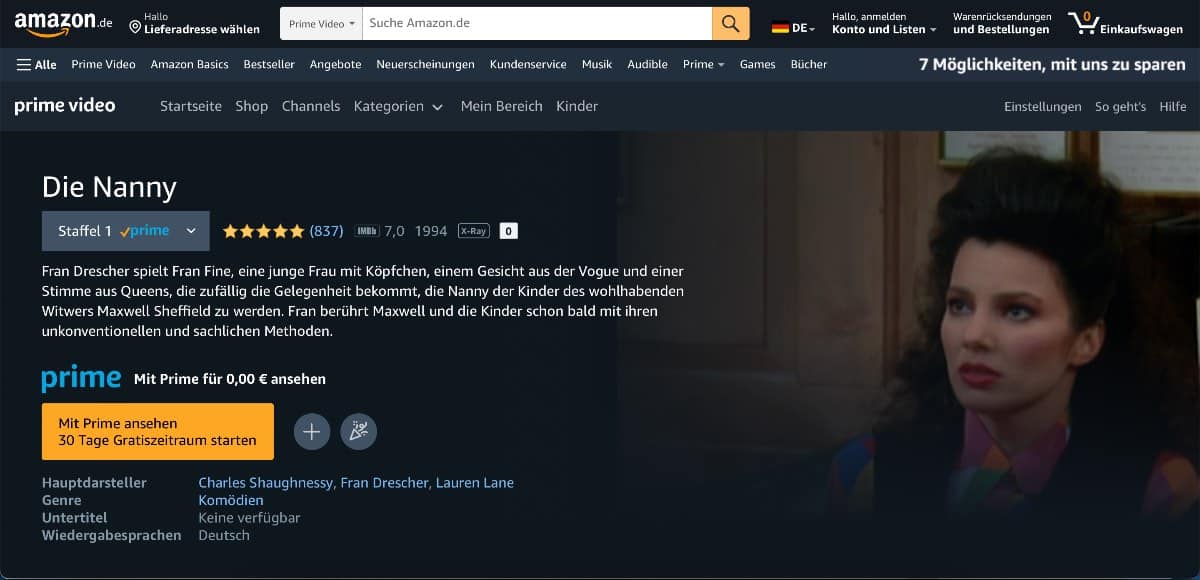1200x580 pixels.
Task: Open Games in nav bar
Action: 758,64
